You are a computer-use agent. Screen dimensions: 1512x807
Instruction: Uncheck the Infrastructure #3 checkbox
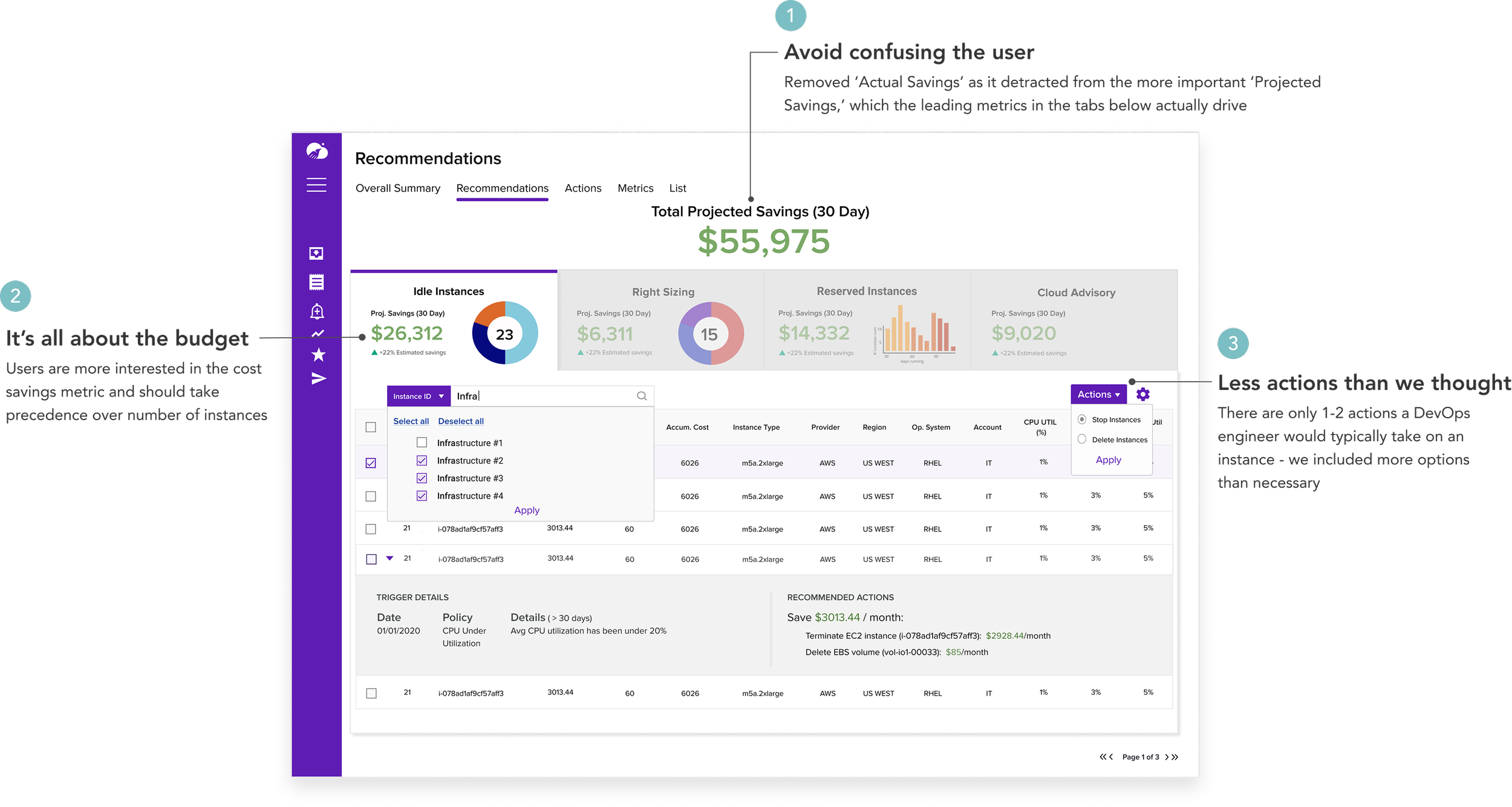(x=422, y=478)
